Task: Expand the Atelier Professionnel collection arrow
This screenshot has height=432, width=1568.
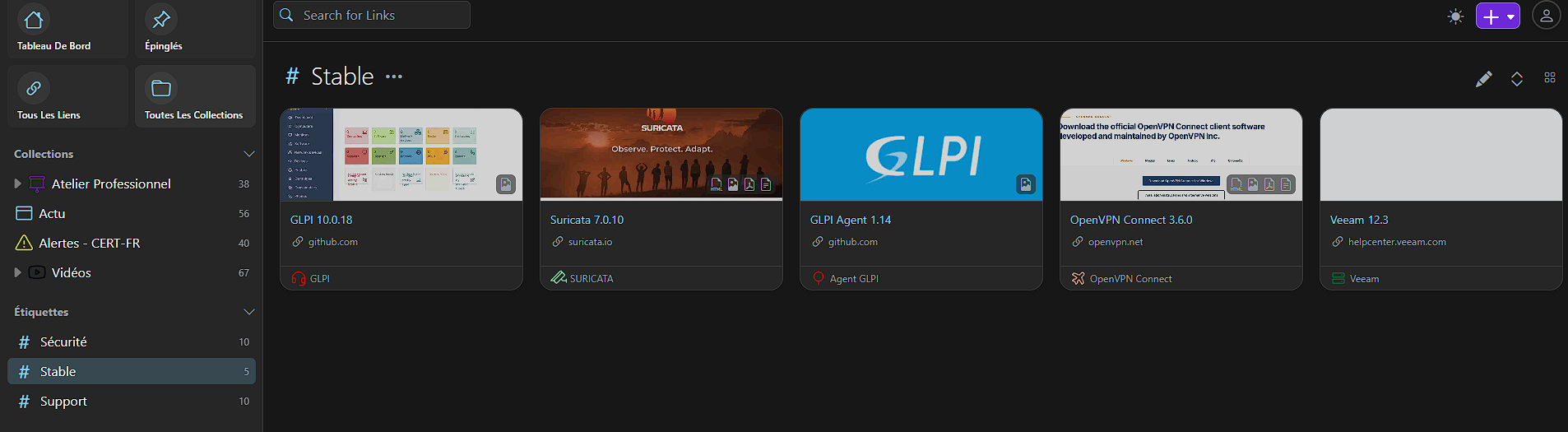Action: 17,183
